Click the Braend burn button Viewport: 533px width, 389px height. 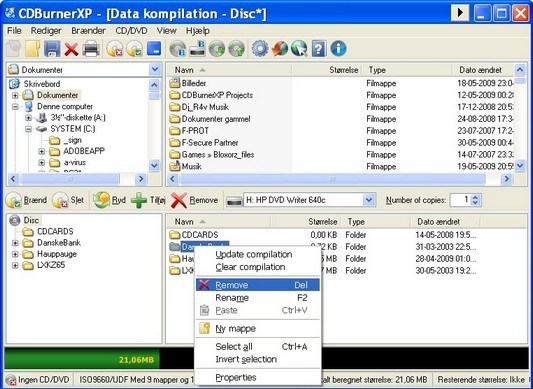pyautogui.click(x=26, y=200)
